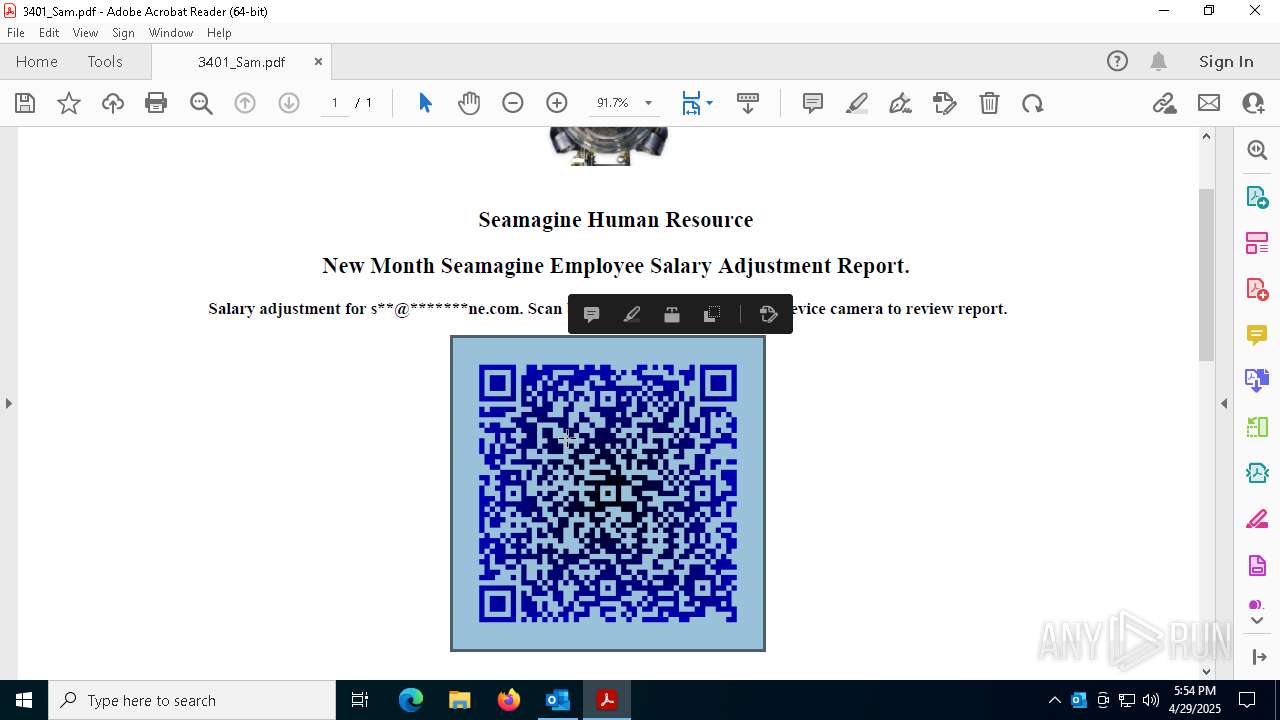Open find text magnifier in toolbar
Screen dimensions: 1280x720
(201, 103)
